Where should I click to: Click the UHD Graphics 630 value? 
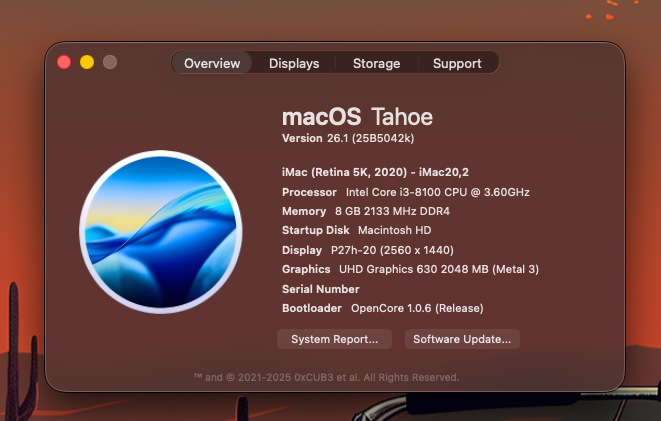point(439,269)
